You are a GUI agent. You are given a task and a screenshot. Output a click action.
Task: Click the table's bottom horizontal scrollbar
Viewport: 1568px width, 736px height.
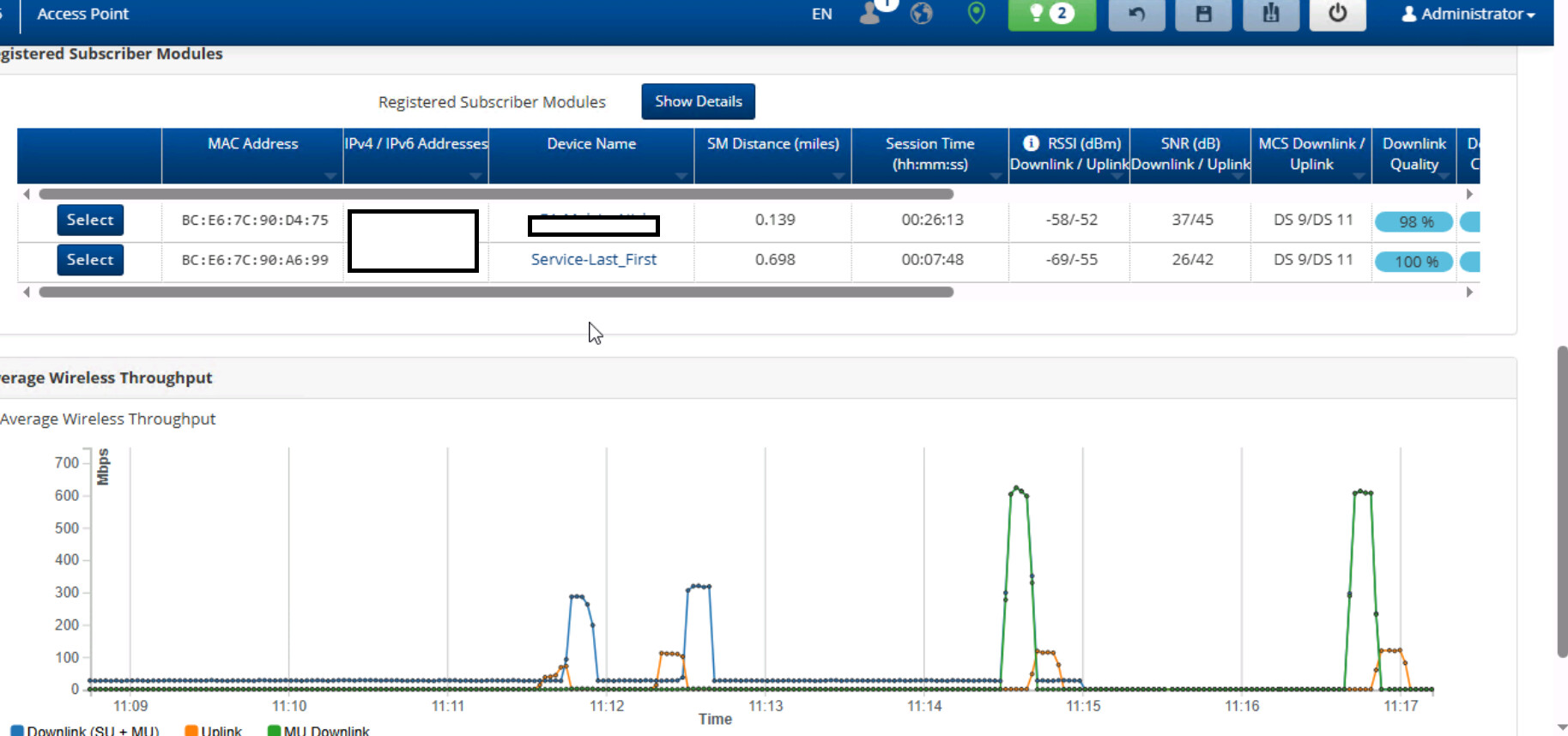[x=496, y=292]
